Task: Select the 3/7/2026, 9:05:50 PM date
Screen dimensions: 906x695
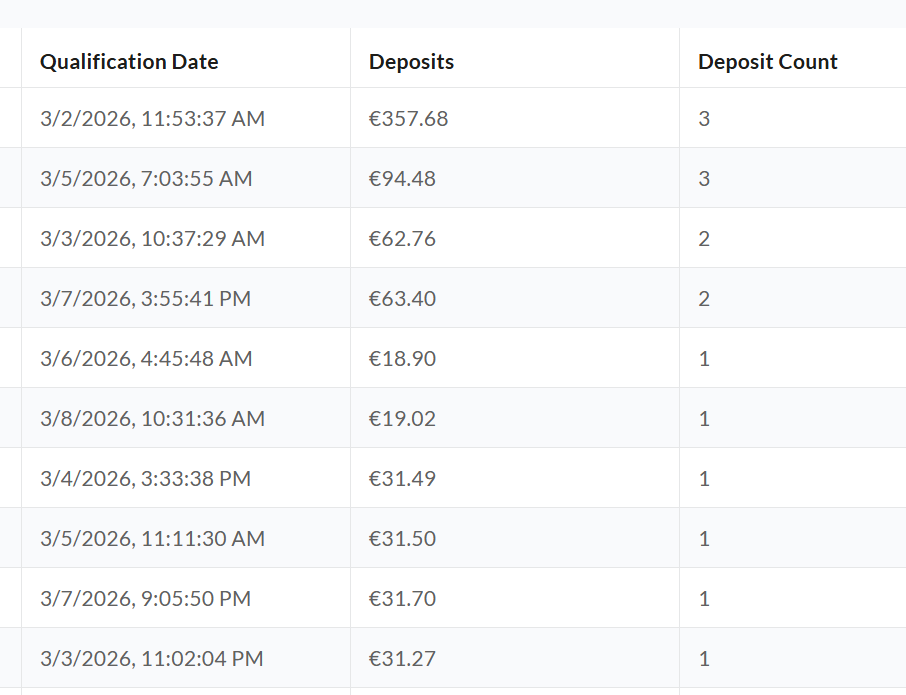Action: [145, 599]
